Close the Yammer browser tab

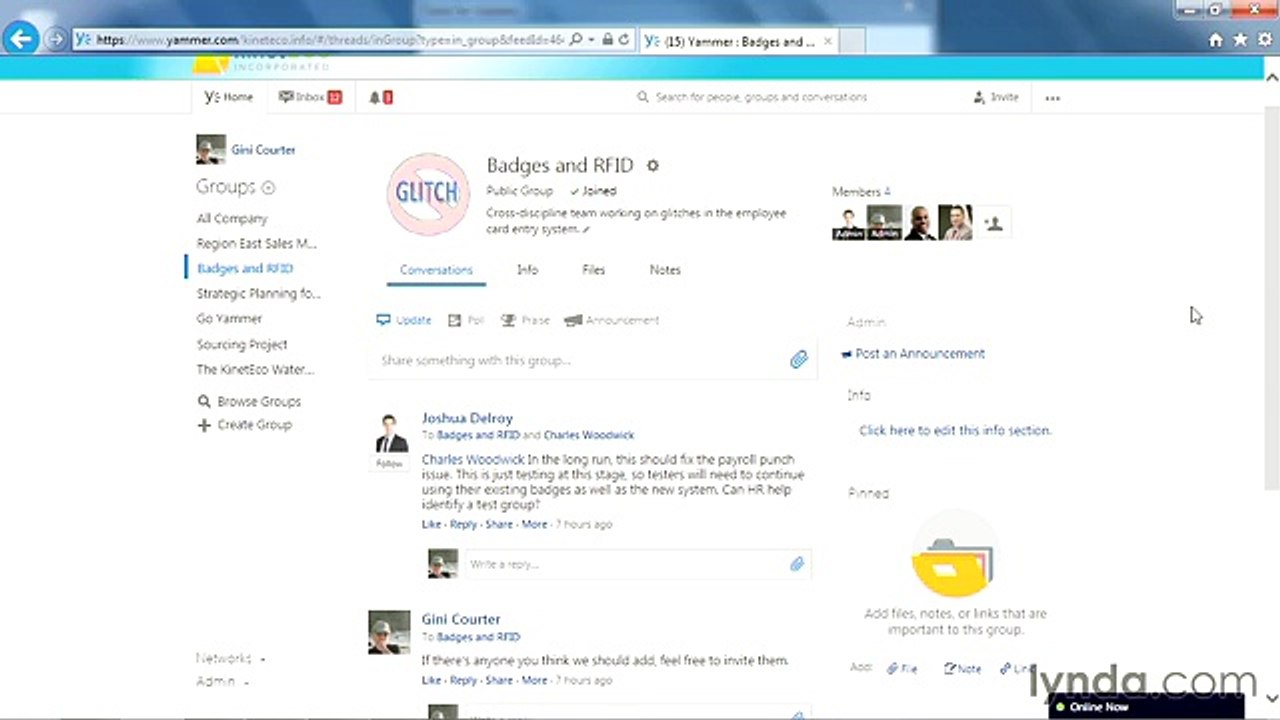coord(828,41)
